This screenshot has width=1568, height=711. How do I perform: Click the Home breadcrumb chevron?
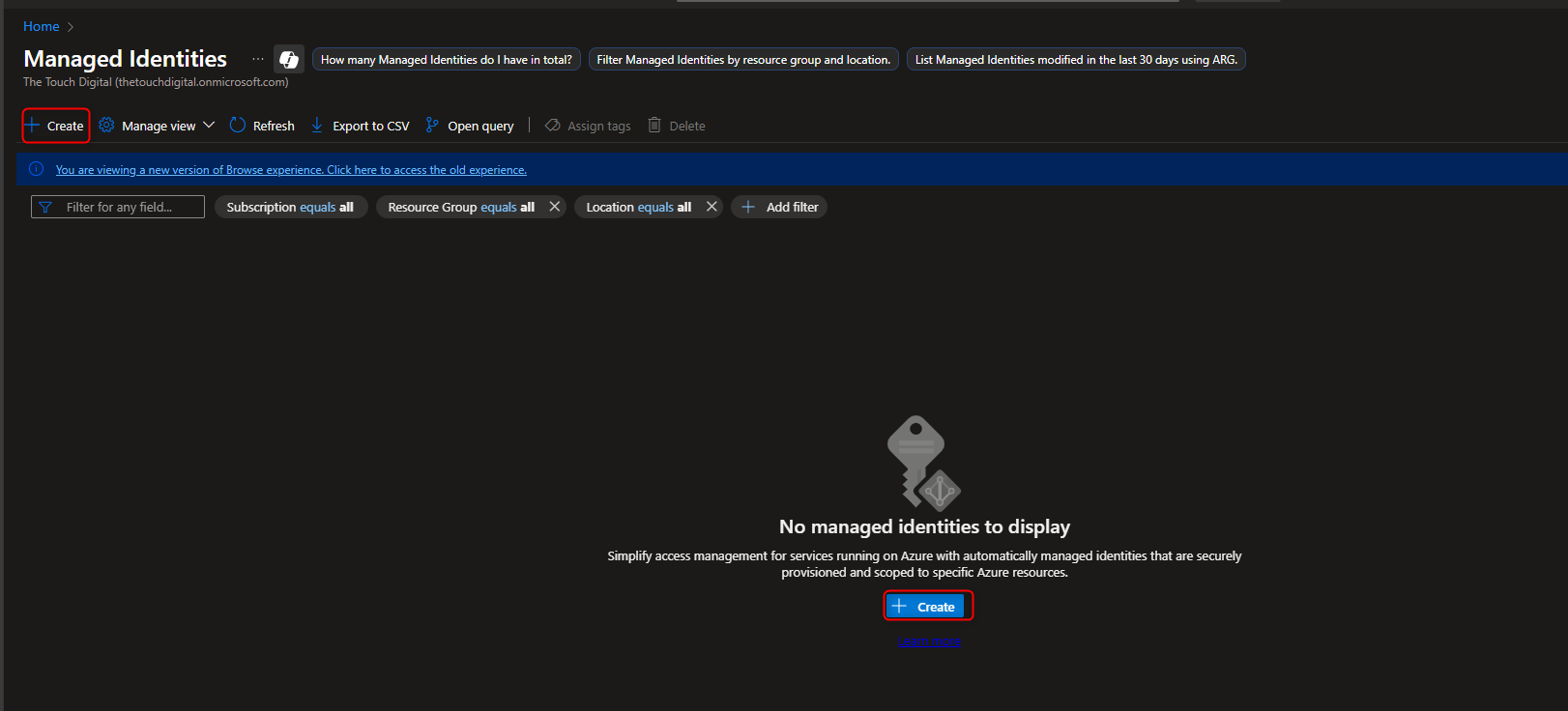[71, 27]
